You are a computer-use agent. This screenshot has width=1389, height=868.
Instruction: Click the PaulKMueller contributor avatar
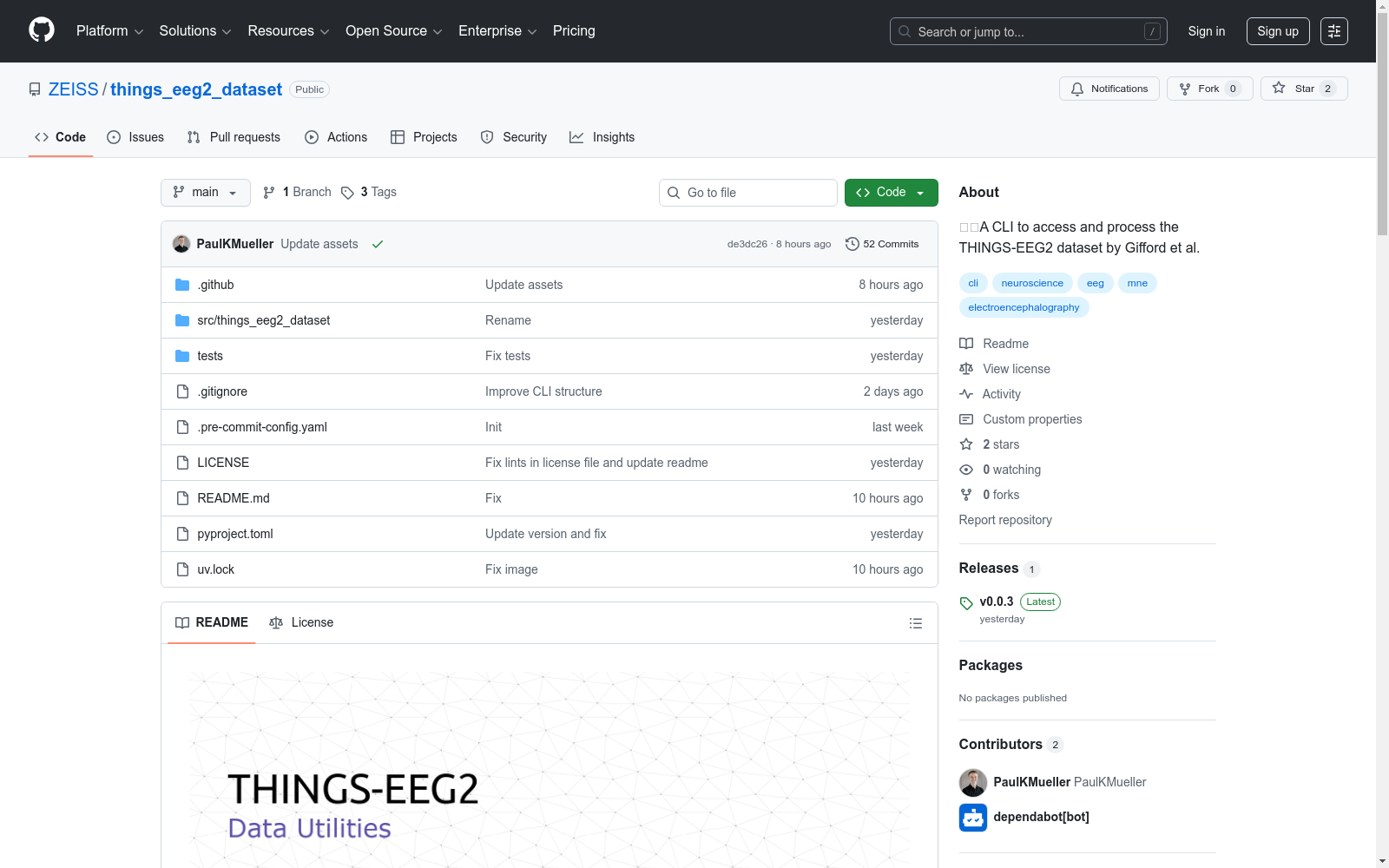coord(973,783)
